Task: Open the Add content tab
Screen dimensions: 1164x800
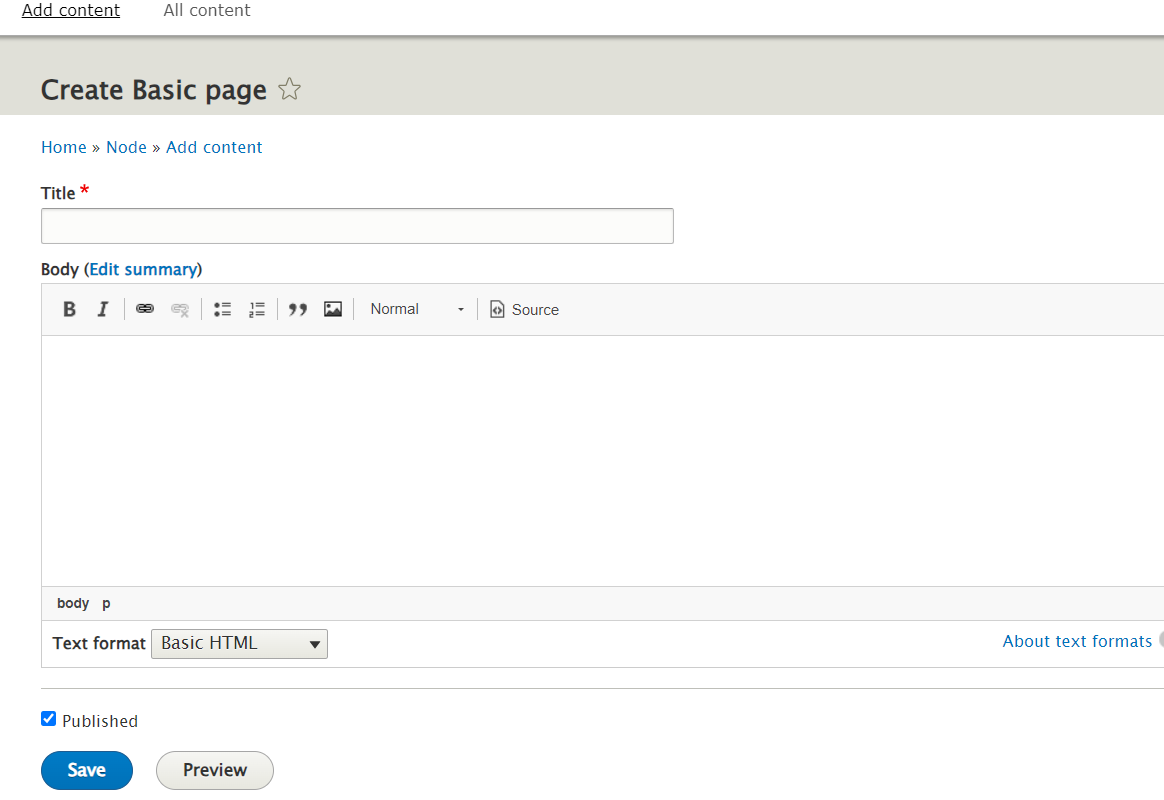Action: point(71,10)
